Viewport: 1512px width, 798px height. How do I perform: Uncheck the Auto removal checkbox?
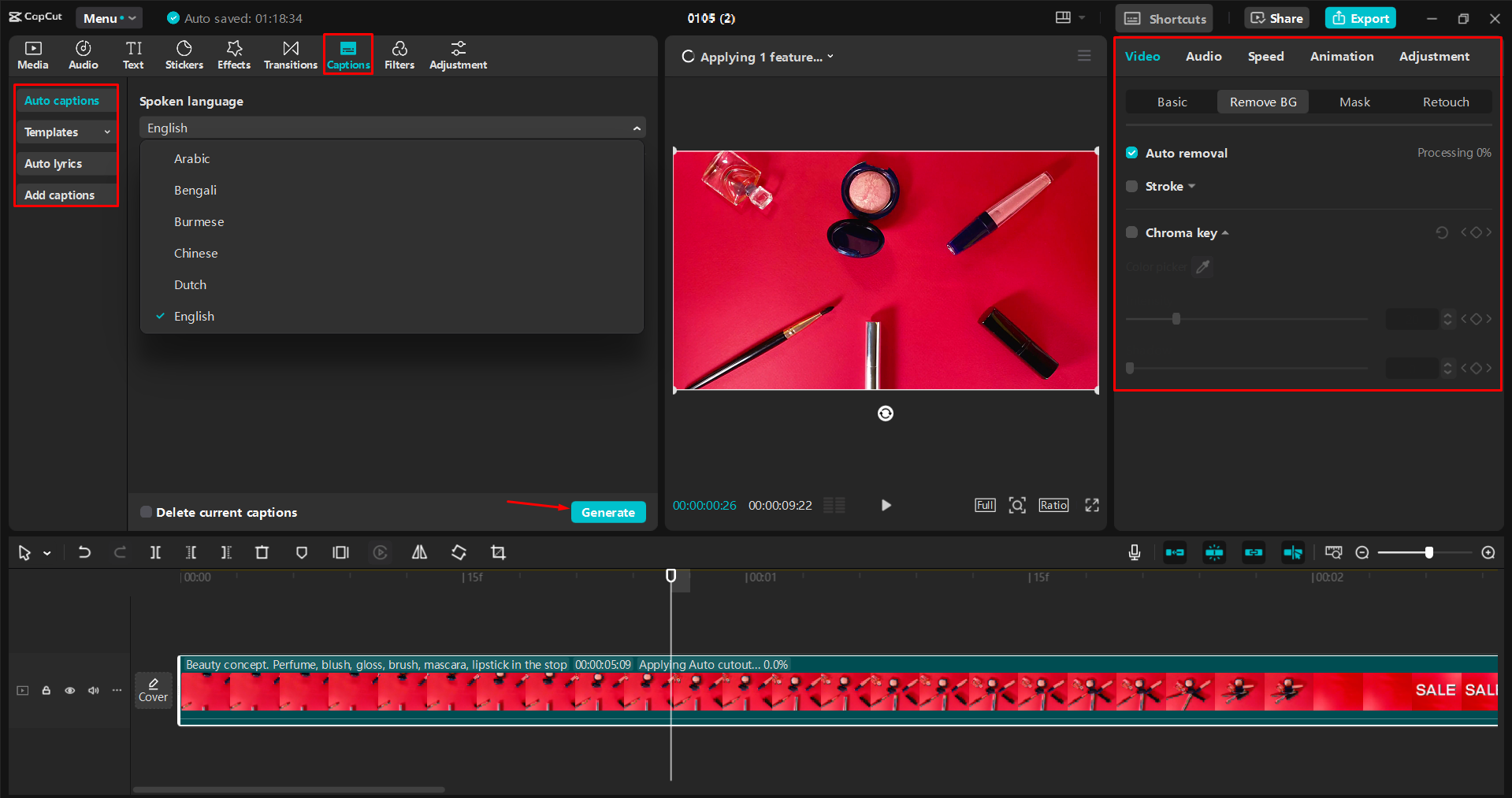pos(1132,153)
